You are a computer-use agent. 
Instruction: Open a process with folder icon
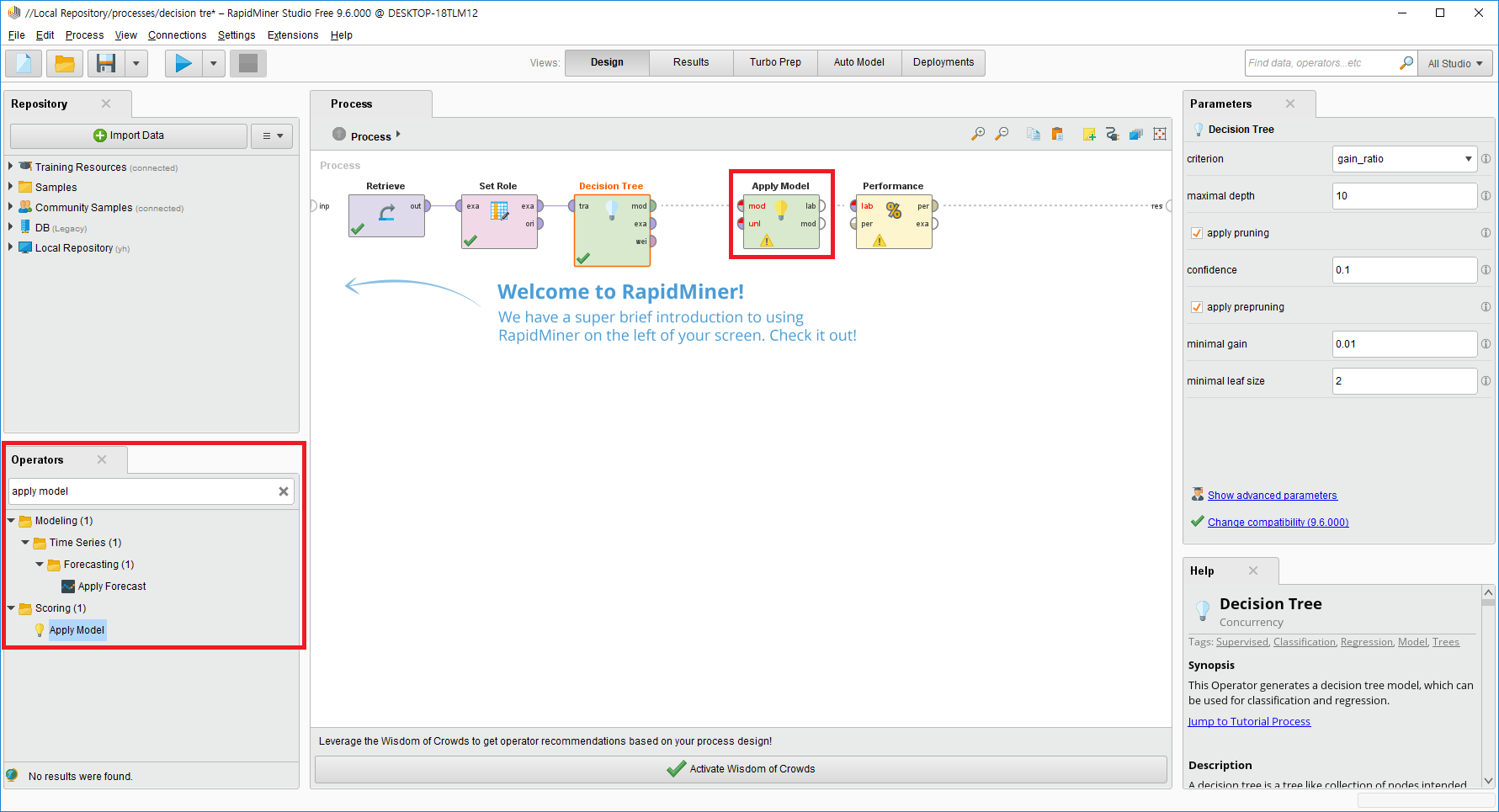click(65, 63)
